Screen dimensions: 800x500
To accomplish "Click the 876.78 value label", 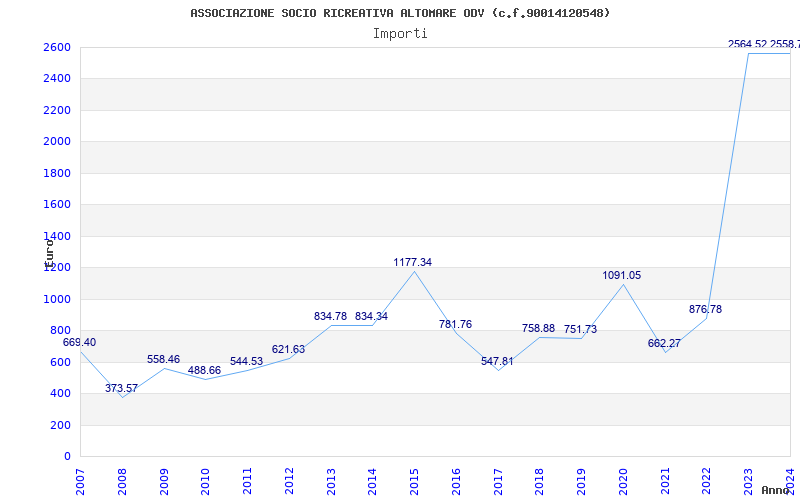I will (x=705, y=309).
